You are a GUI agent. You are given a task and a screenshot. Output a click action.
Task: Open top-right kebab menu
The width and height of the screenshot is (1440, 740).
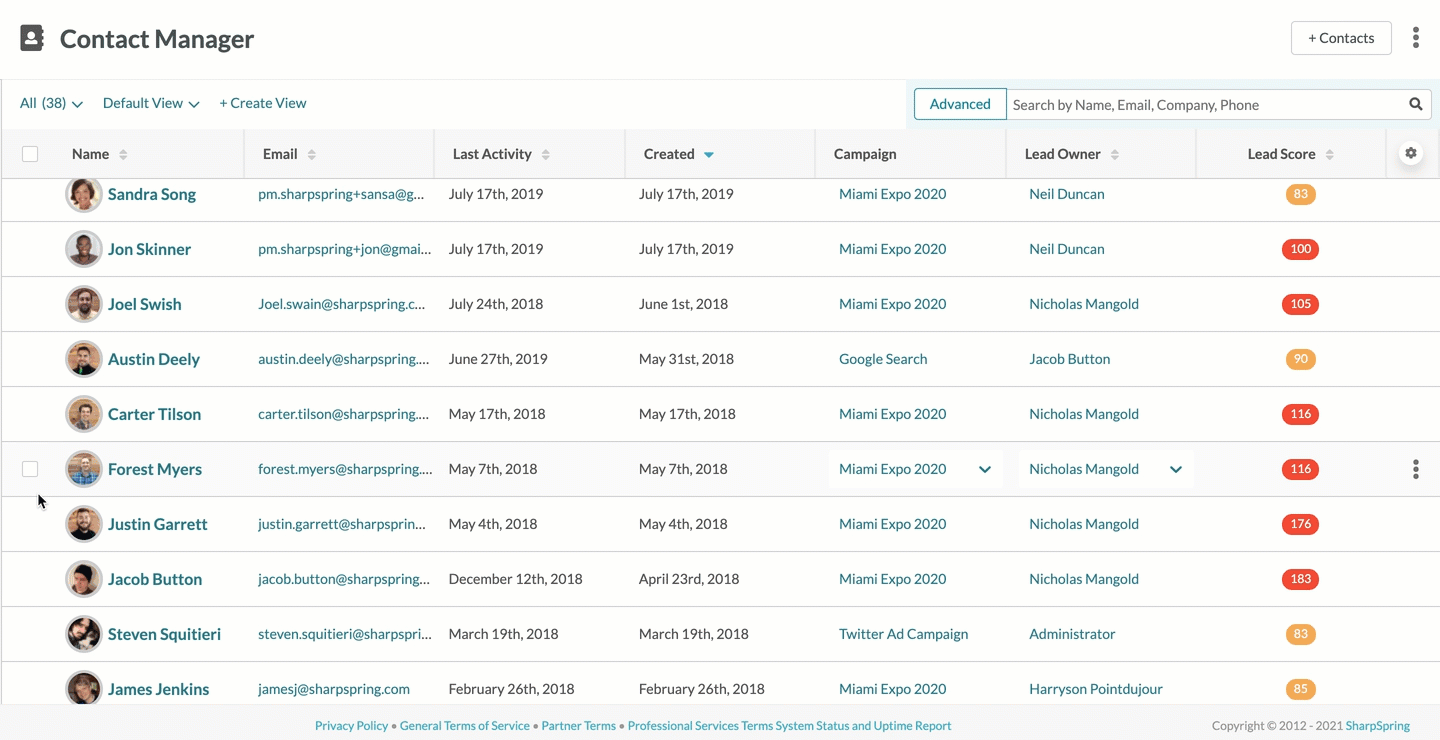coord(1415,38)
